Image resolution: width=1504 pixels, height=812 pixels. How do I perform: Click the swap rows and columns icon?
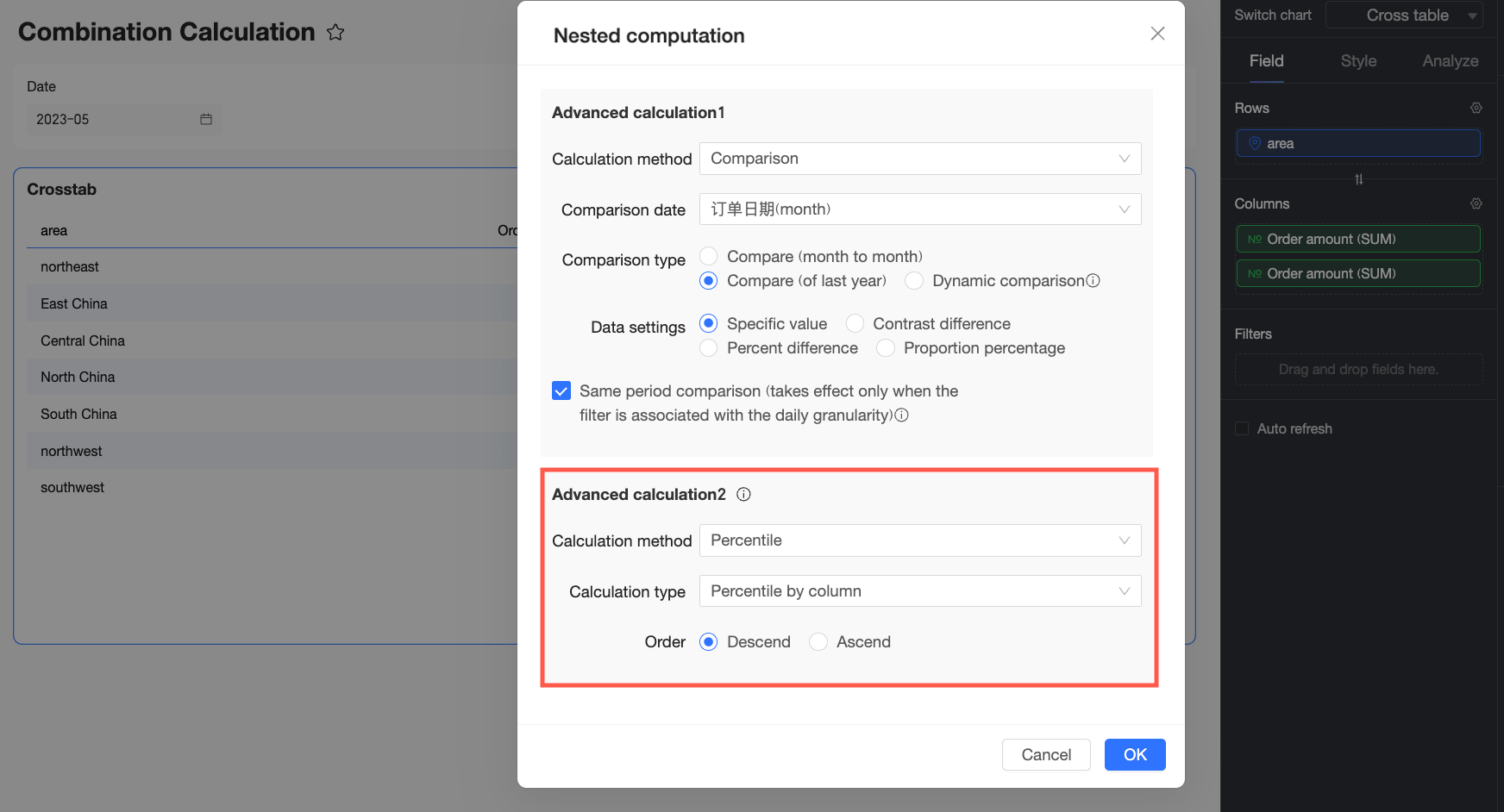tap(1359, 179)
